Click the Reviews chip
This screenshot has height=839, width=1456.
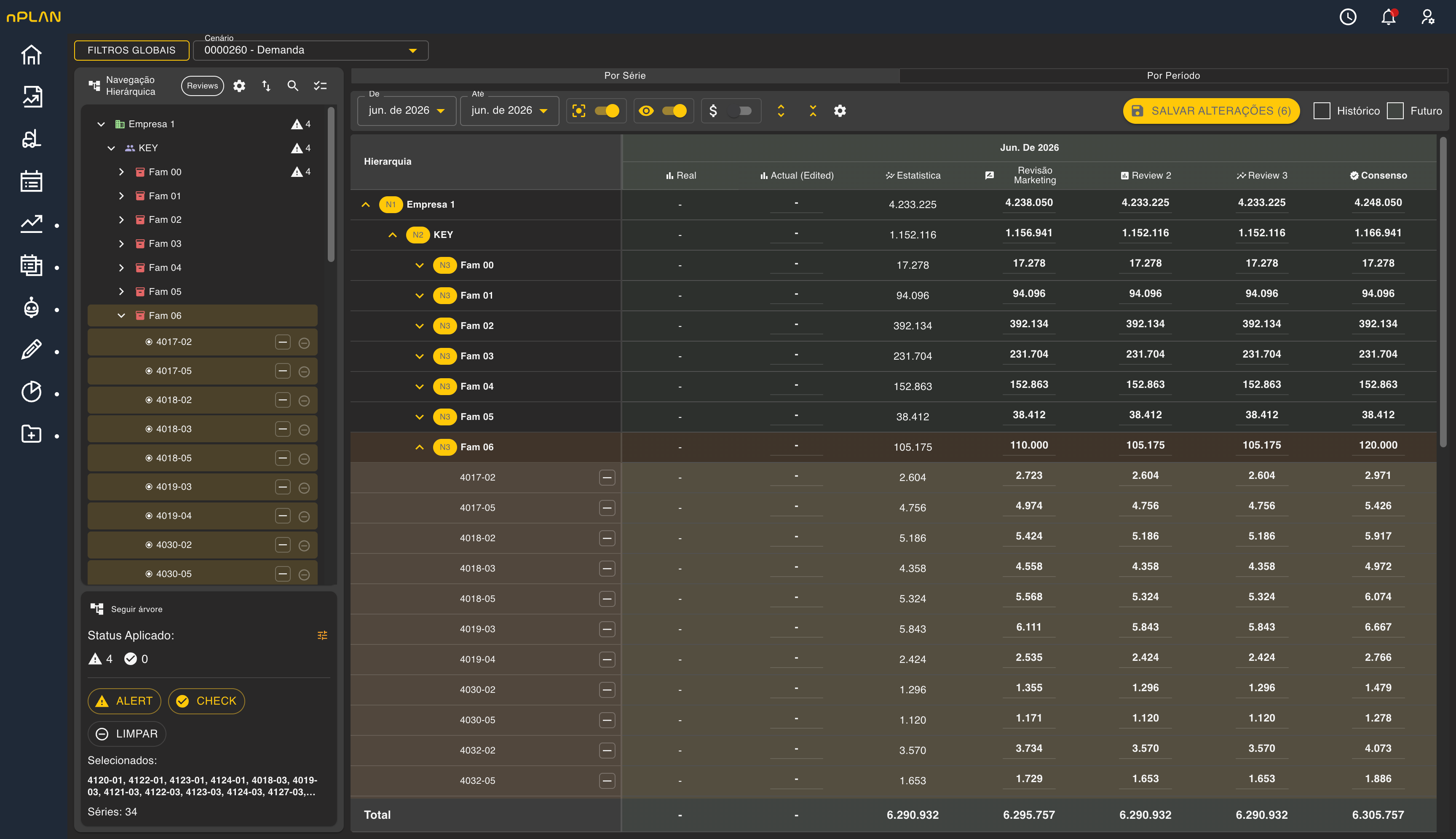(202, 86)
